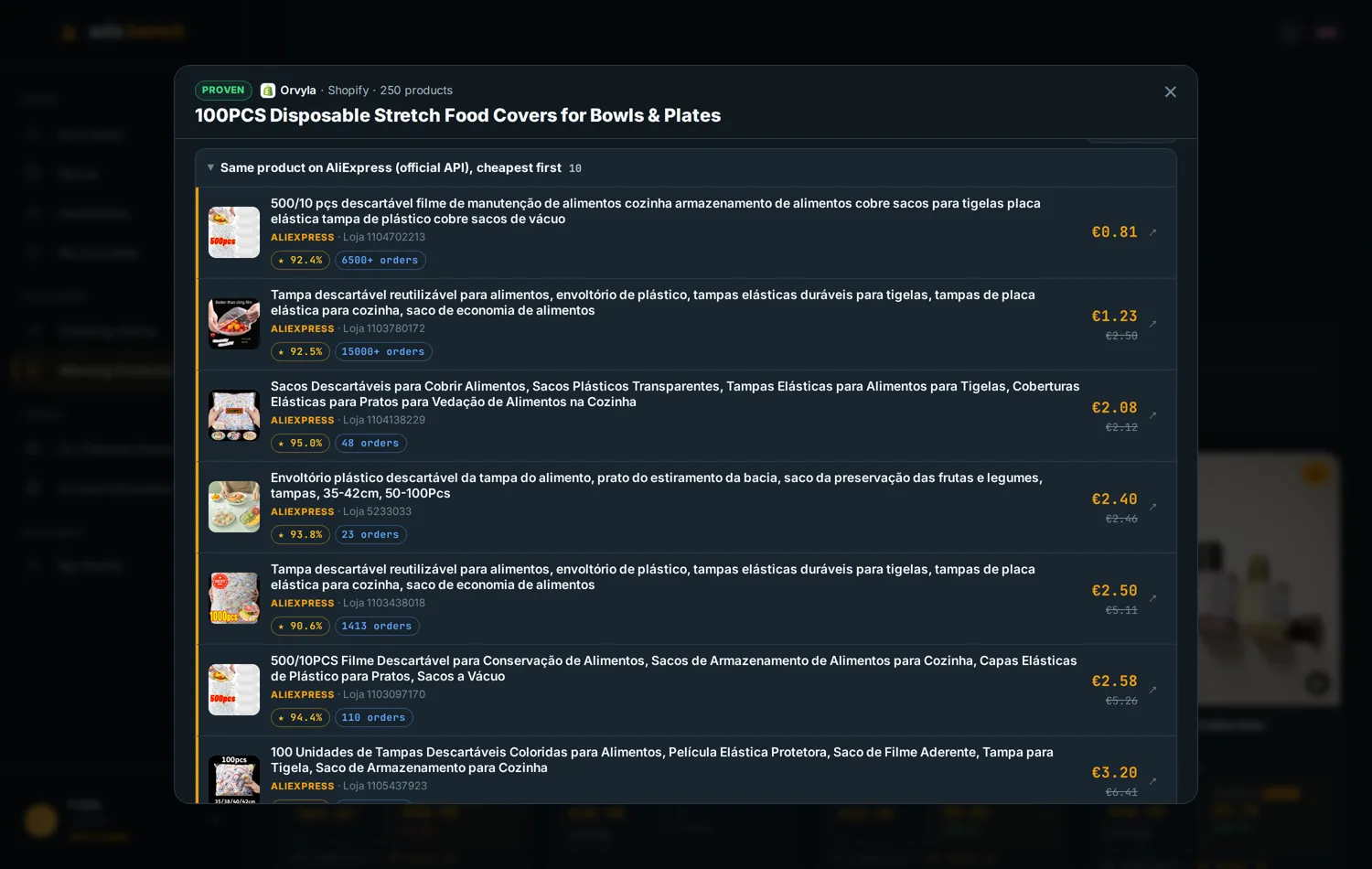
Task: Select the 93.8% star rating chip
Action: (300, 535)
